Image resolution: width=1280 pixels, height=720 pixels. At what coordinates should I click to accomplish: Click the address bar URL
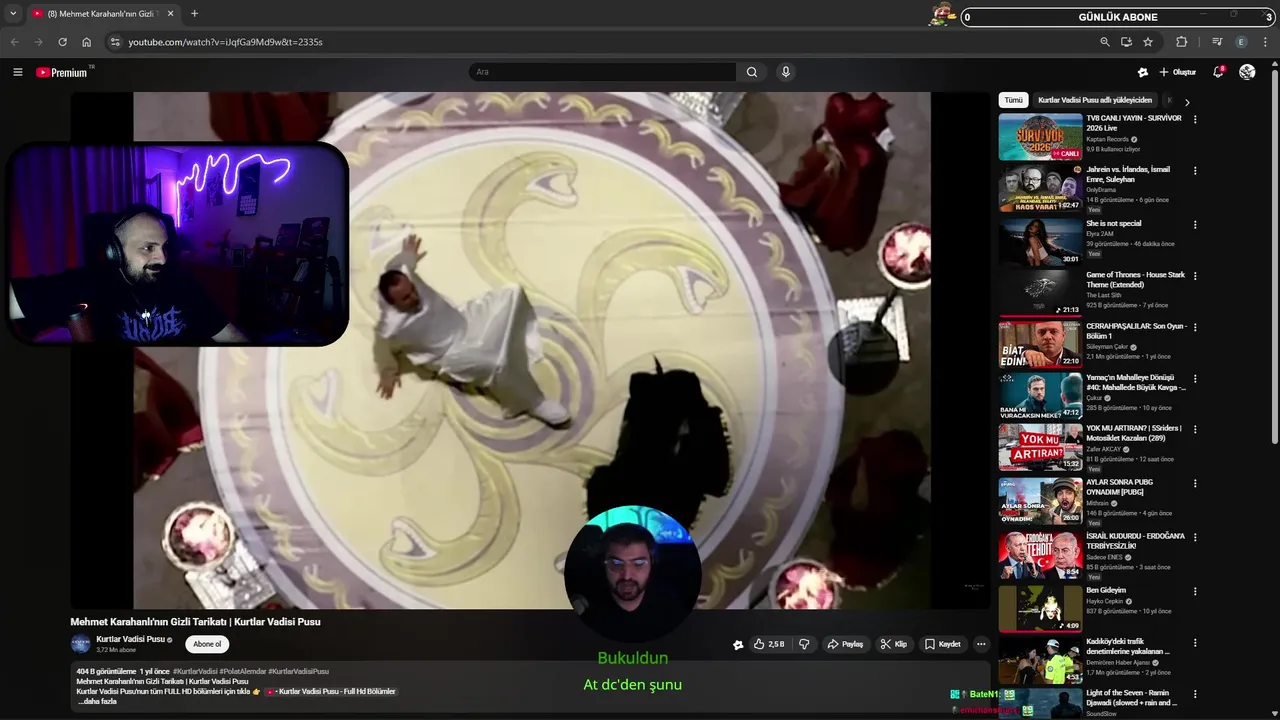point(226,42)
